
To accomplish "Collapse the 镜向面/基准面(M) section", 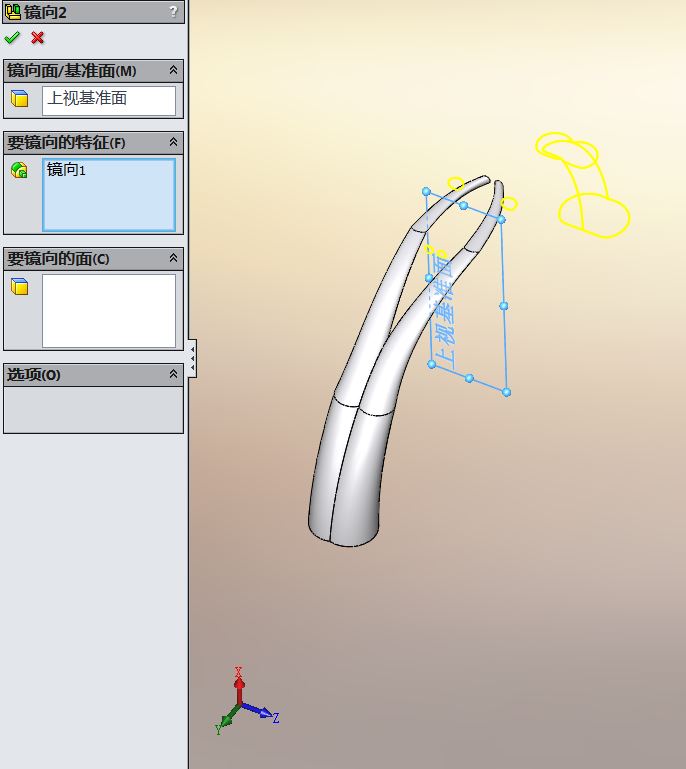I will coord(173,71).
